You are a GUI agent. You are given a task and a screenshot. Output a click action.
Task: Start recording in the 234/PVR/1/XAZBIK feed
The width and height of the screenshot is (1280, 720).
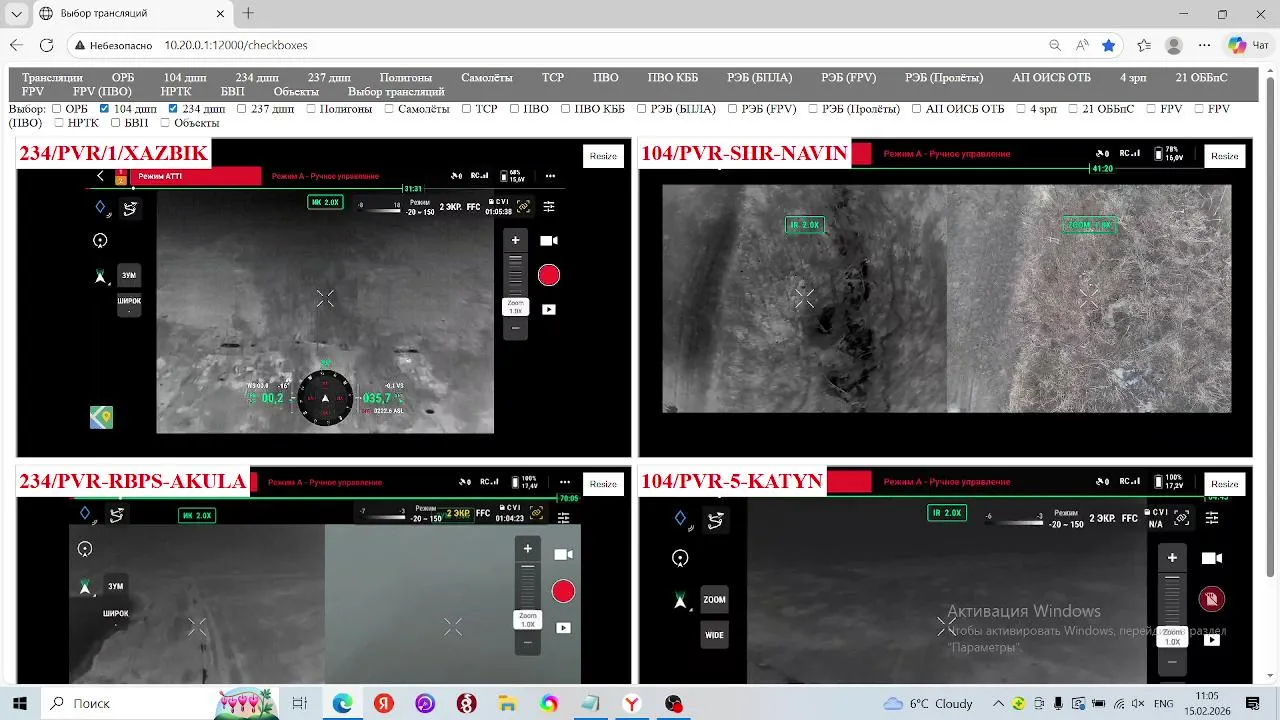(548, 275)
